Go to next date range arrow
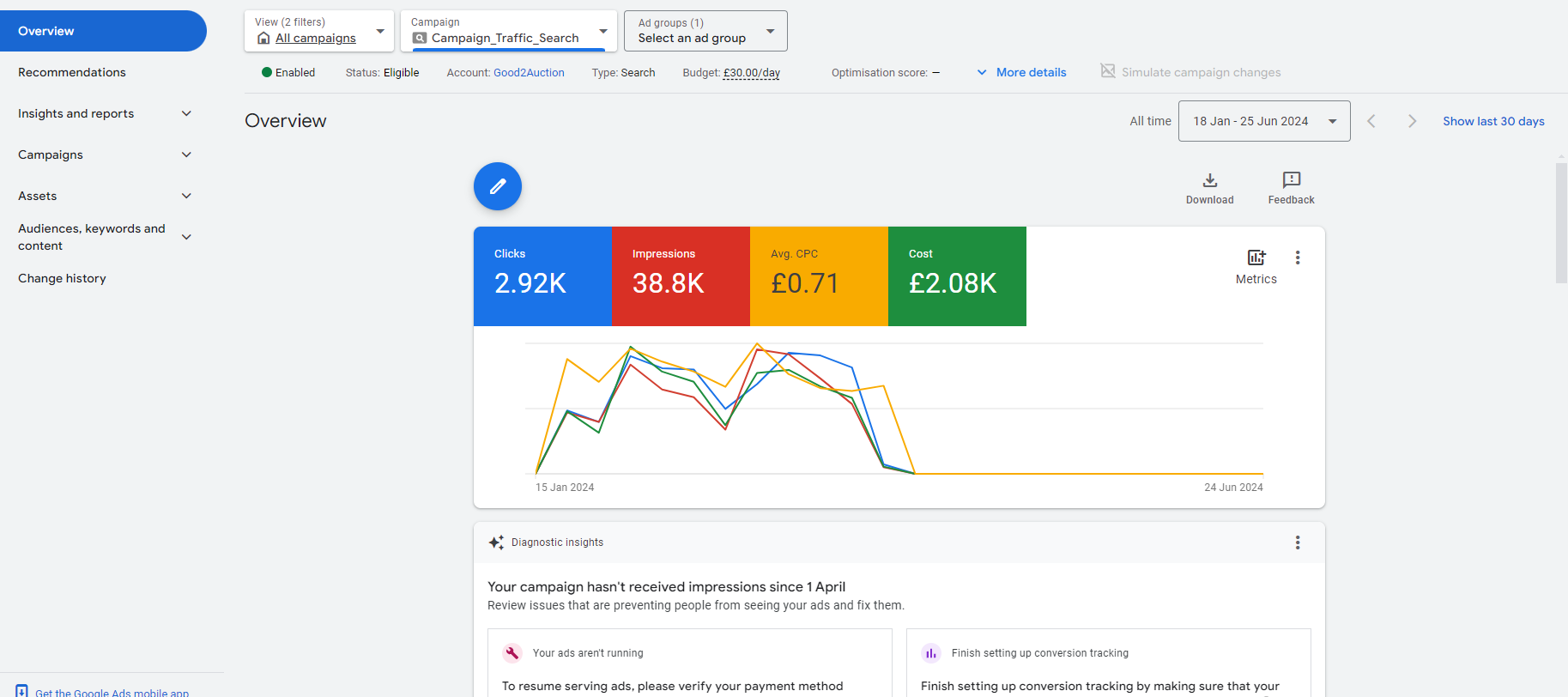This screenshot has height=697, width=1568. [x=1412, y=121]
